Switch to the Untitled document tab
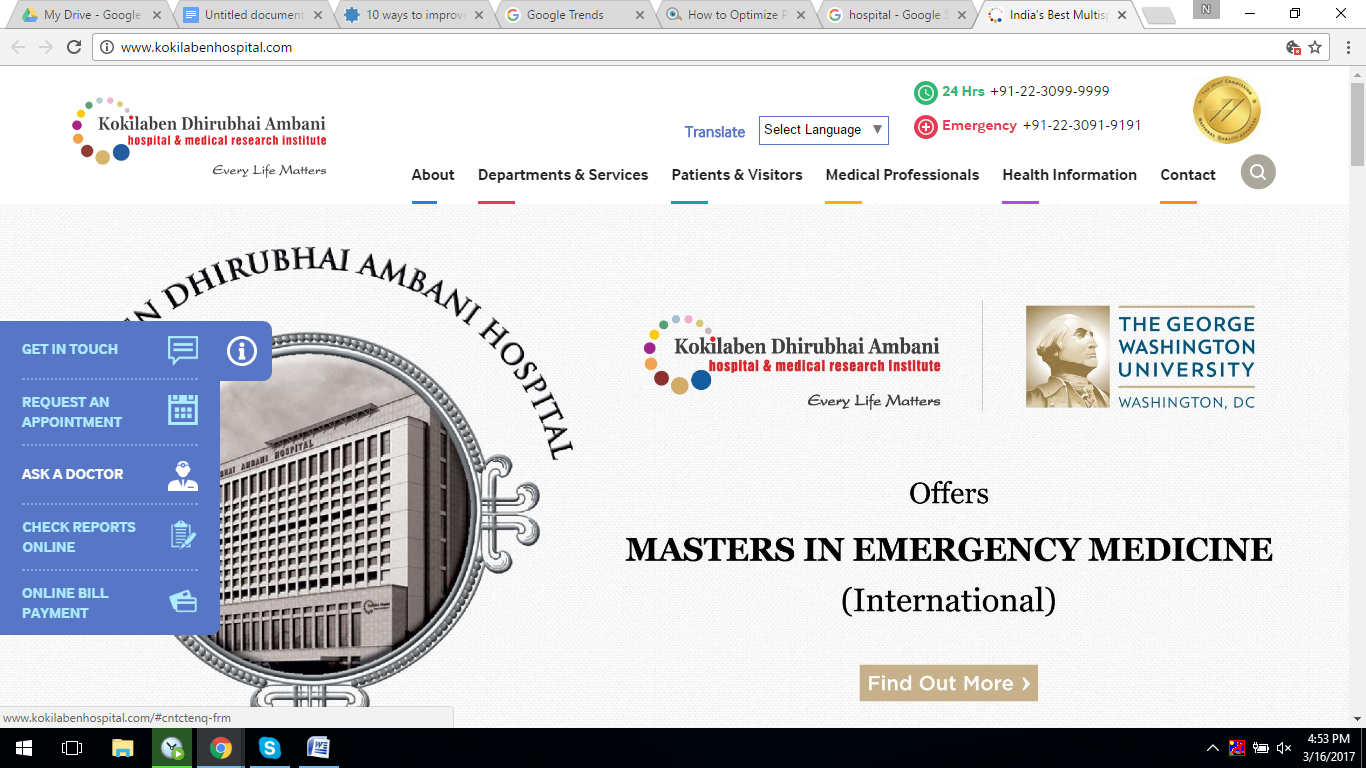Screen dimensions: 1366x768 click(x=252, y=15)
